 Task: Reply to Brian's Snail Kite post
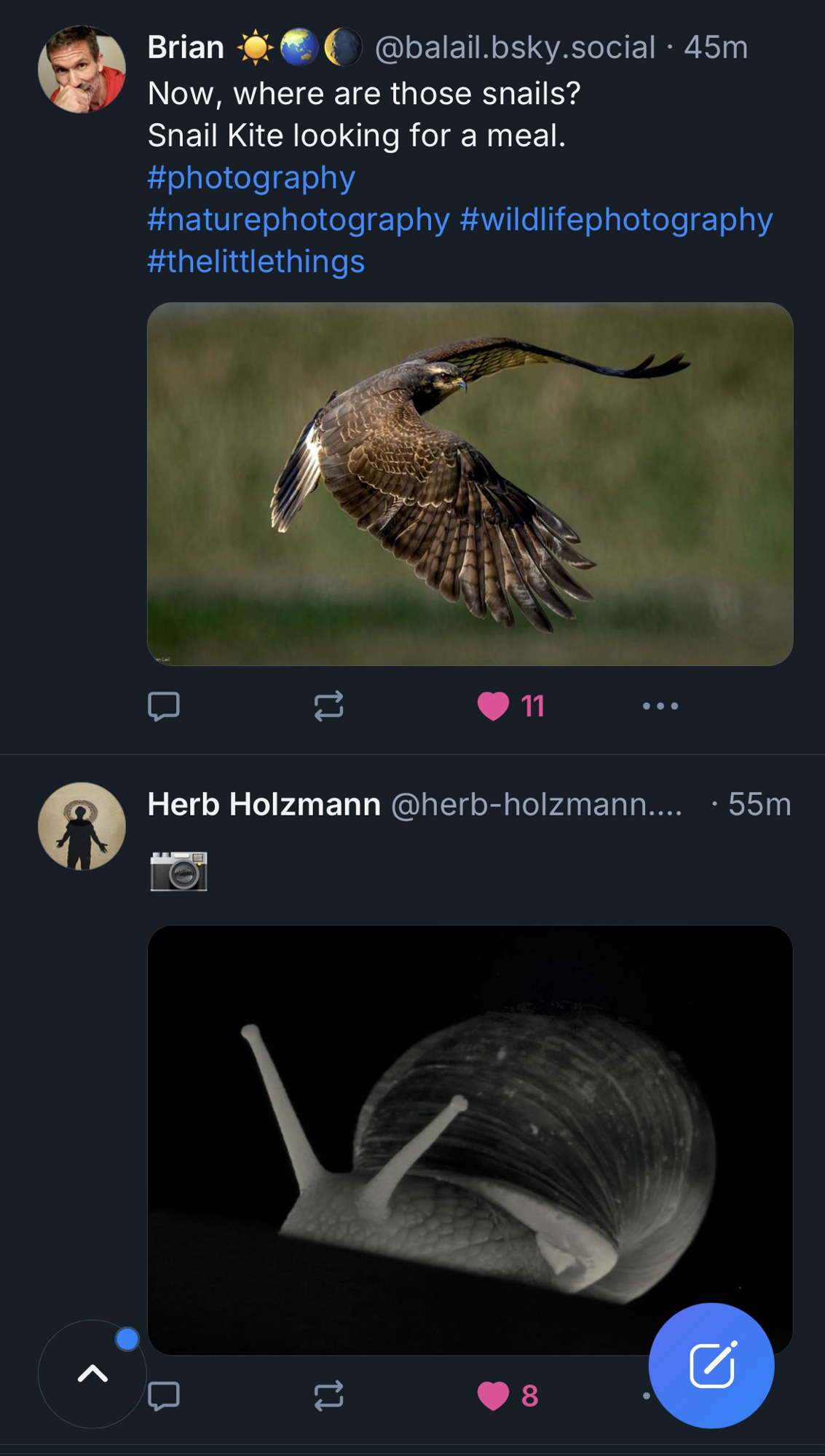164,706
